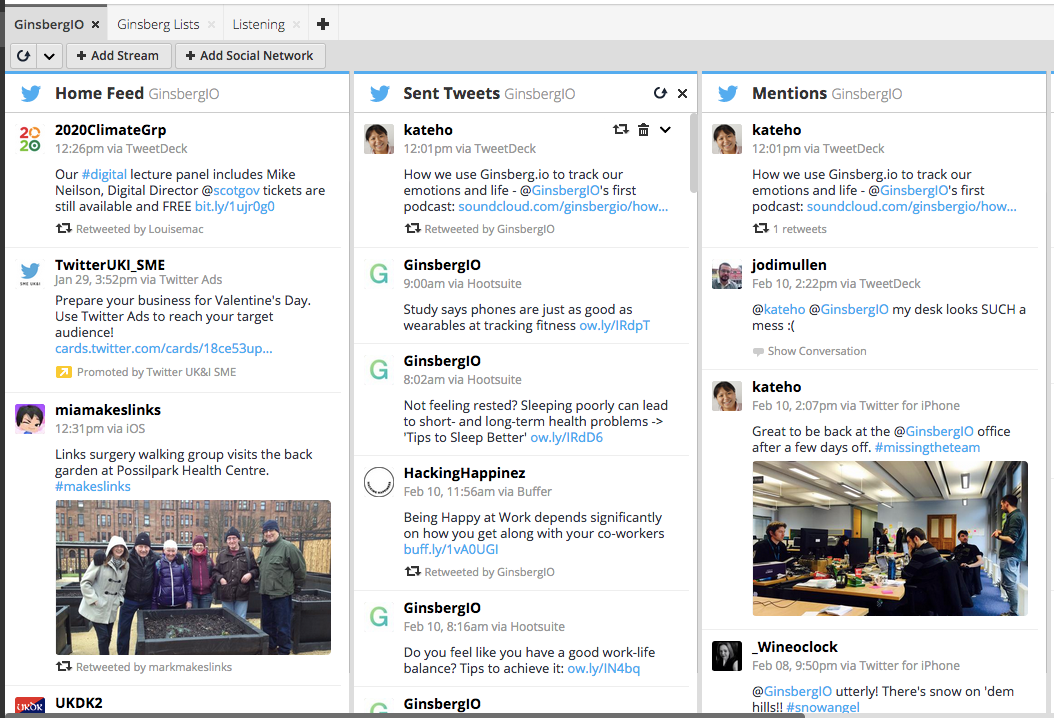Open 2020ClimateGrp profile avatar
1054x718 pixels.
click(30, 138)
